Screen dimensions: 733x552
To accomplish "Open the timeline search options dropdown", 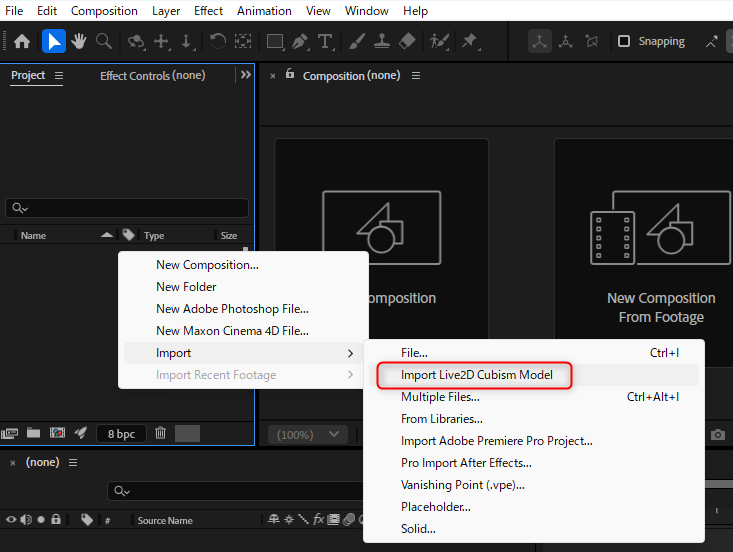I will [x=122, y=491].
